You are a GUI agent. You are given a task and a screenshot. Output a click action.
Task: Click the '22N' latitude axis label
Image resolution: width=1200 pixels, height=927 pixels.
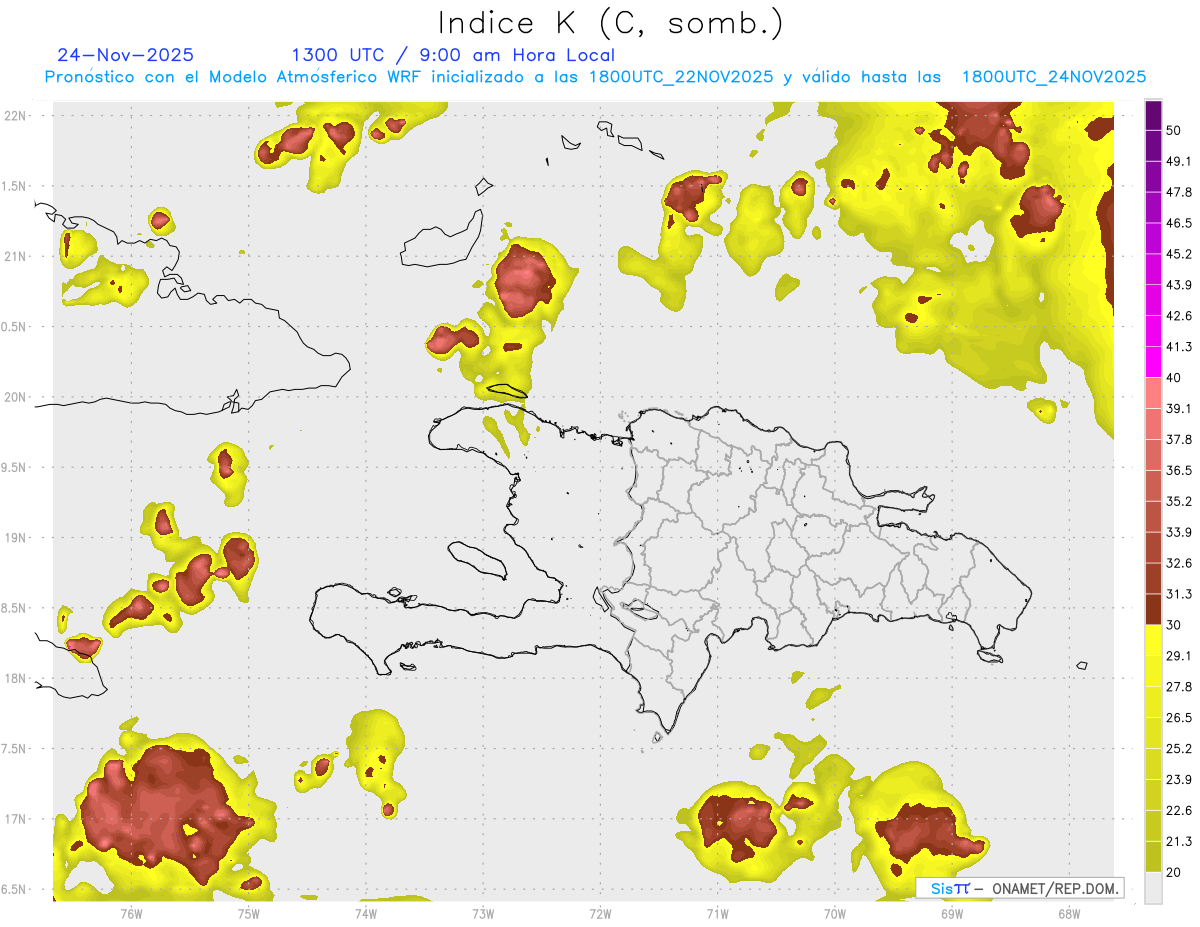[16, 115]
